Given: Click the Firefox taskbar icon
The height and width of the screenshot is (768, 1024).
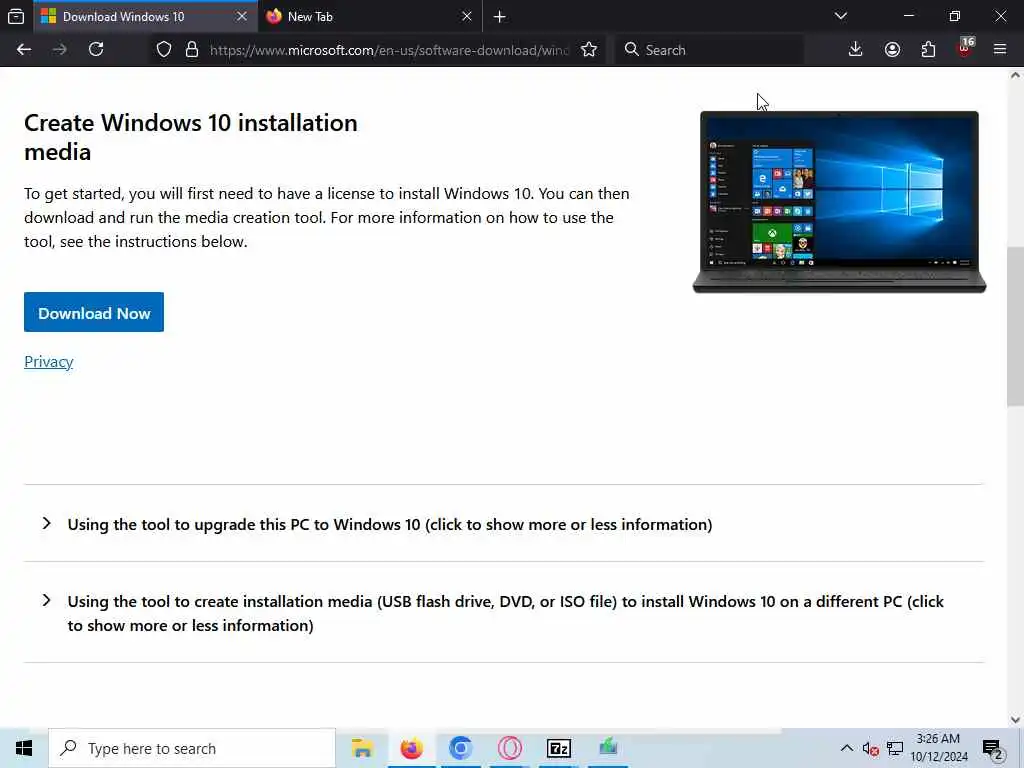Looking at the screenshot, I should click(411, 748).
